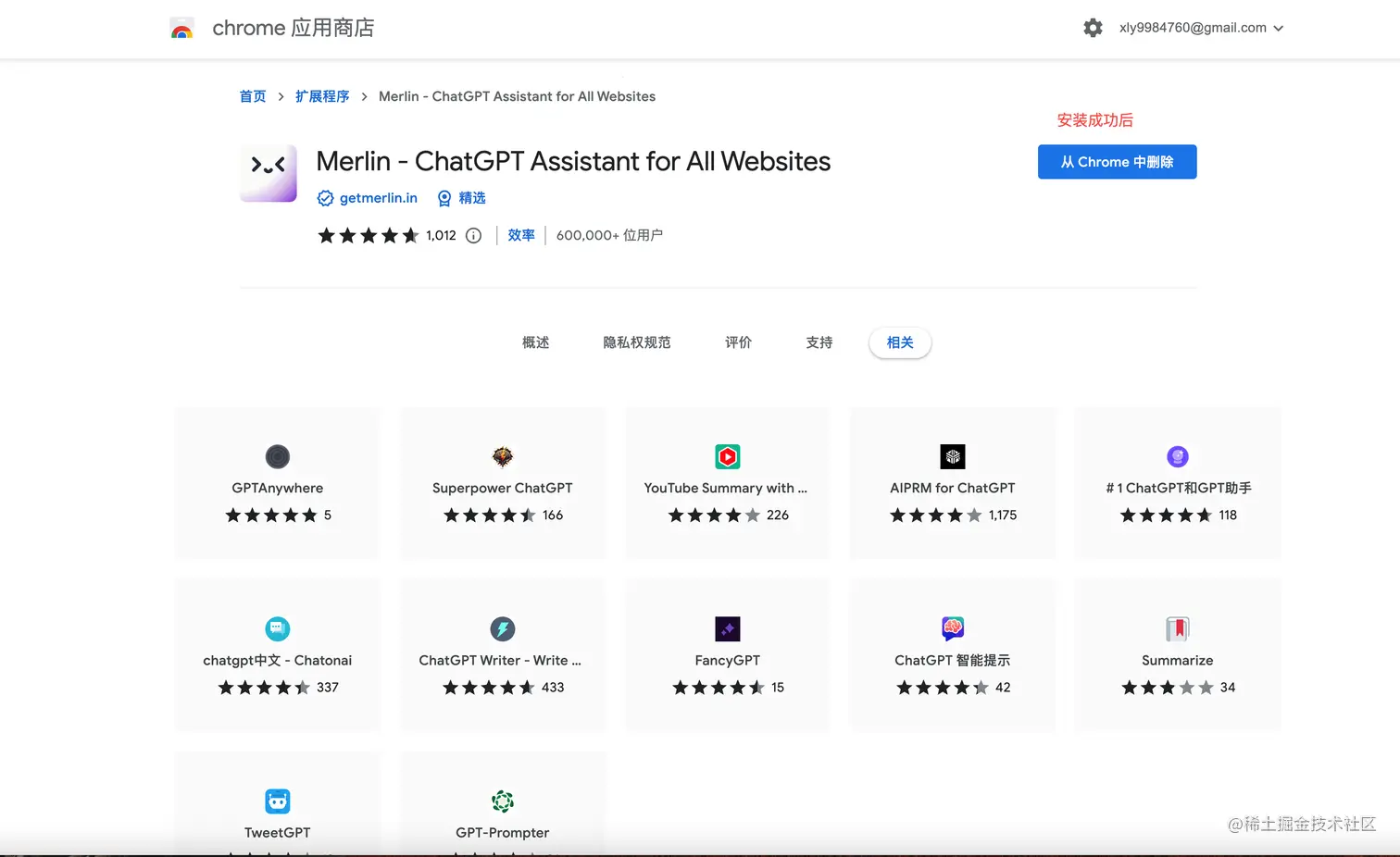Click the 1,175 rating count of AIPRM
Image resolution: width=1400 pixels, height=857 pixels.
1003,515
